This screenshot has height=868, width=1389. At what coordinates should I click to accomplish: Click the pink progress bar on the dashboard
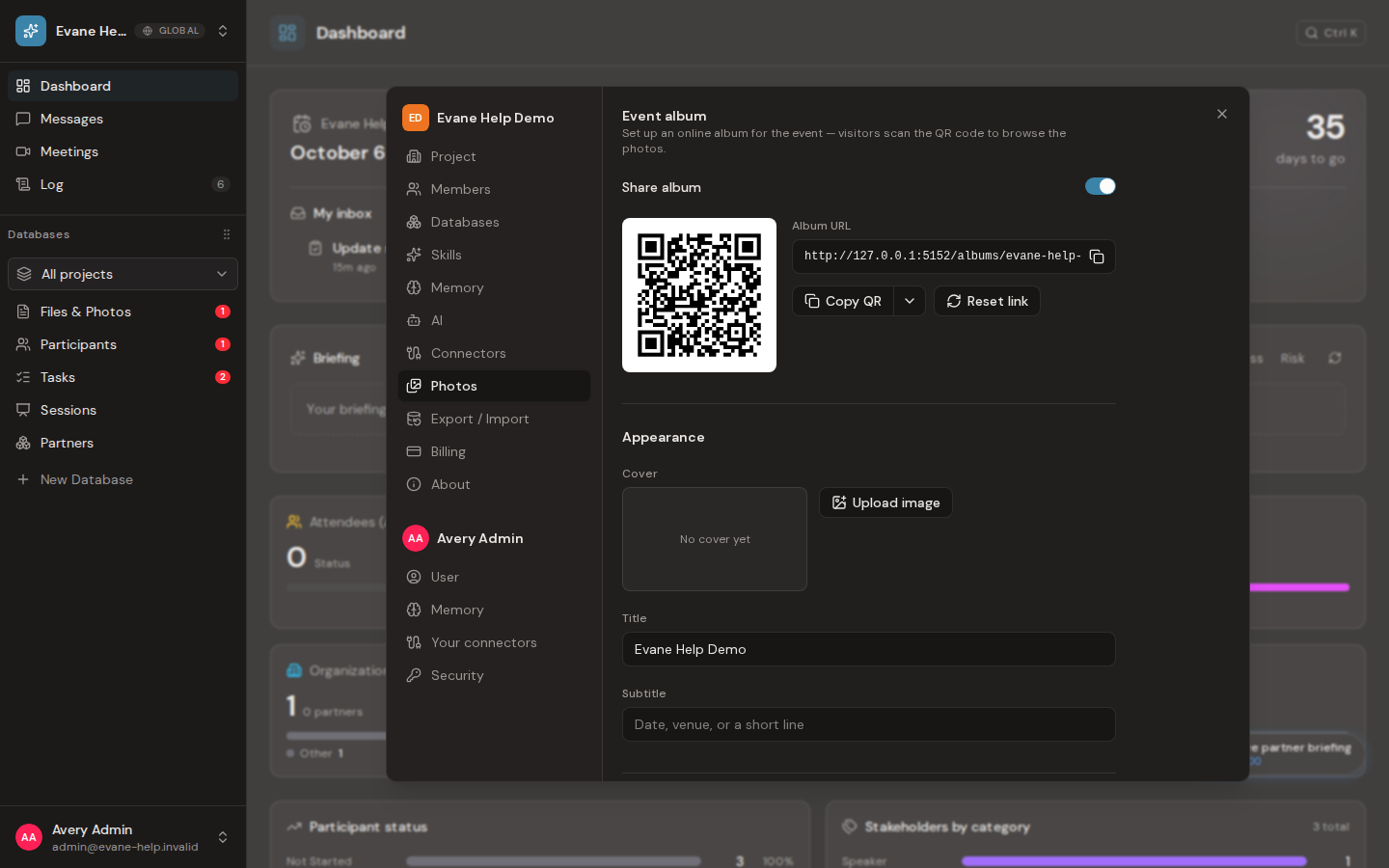[1300, 587]
